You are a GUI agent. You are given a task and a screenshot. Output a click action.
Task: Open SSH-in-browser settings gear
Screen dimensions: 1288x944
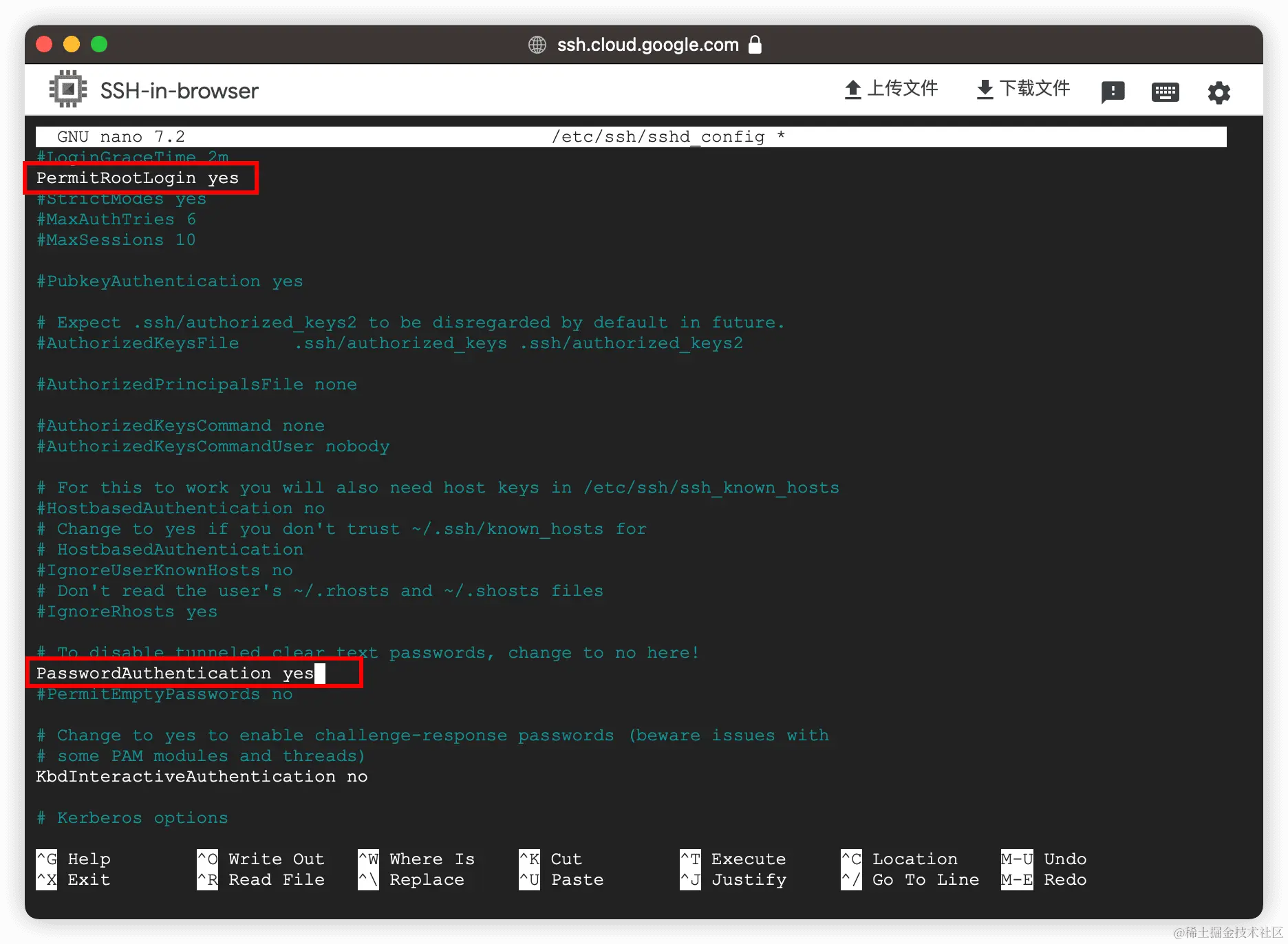[1219, 92]
